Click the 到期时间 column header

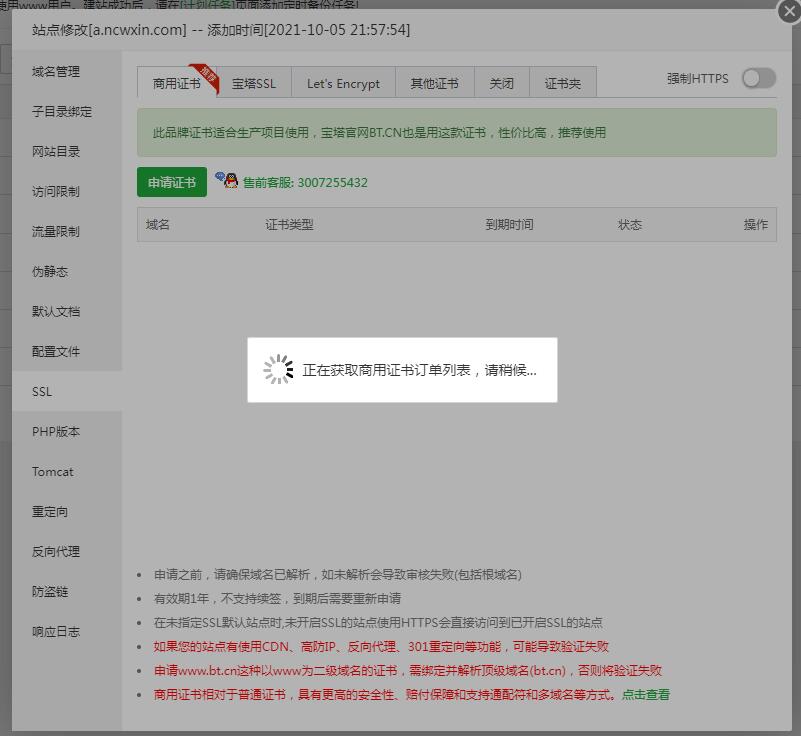pyautogui.click(x=509, y=225)
